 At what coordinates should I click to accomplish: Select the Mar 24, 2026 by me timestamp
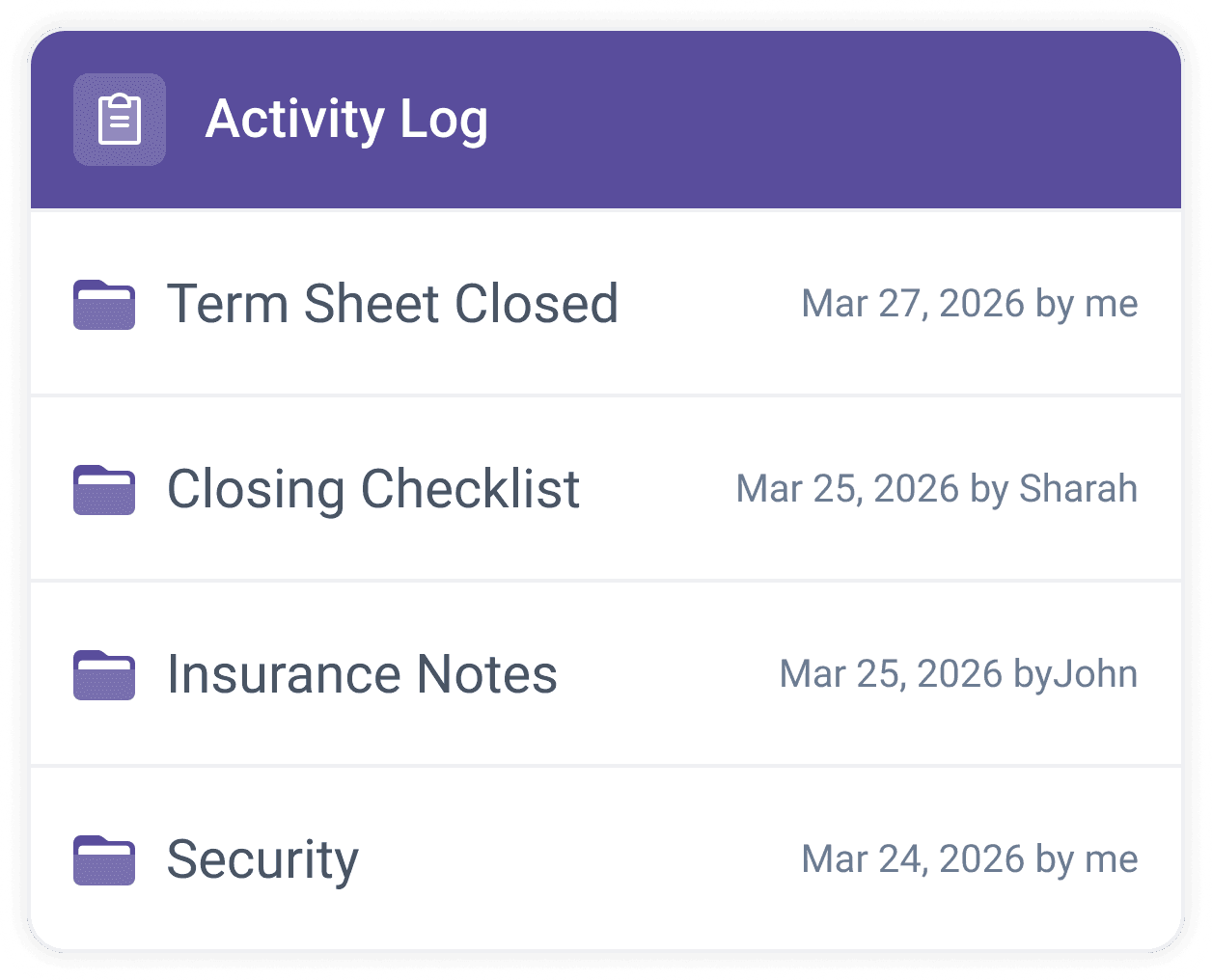(x=970, y=859)
